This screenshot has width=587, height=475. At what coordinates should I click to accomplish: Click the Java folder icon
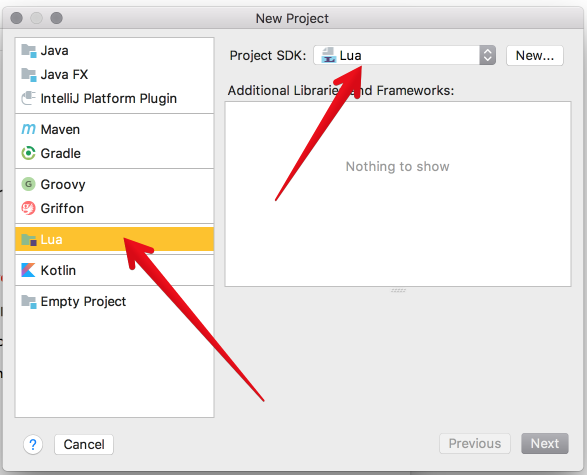tap(29, 51)
